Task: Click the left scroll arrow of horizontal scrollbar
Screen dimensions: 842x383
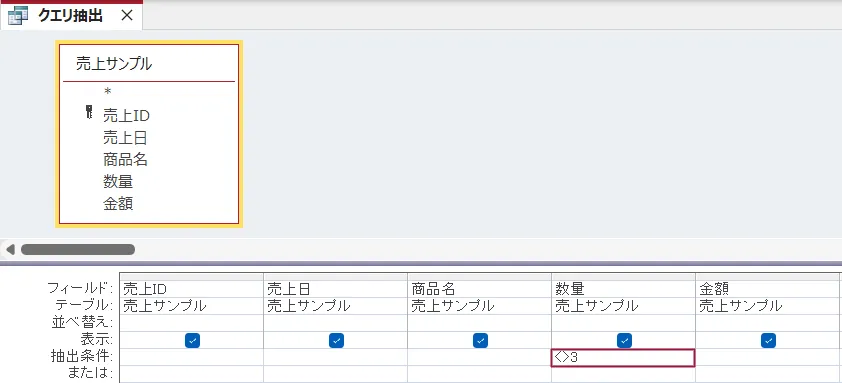Action: point(10,249)
